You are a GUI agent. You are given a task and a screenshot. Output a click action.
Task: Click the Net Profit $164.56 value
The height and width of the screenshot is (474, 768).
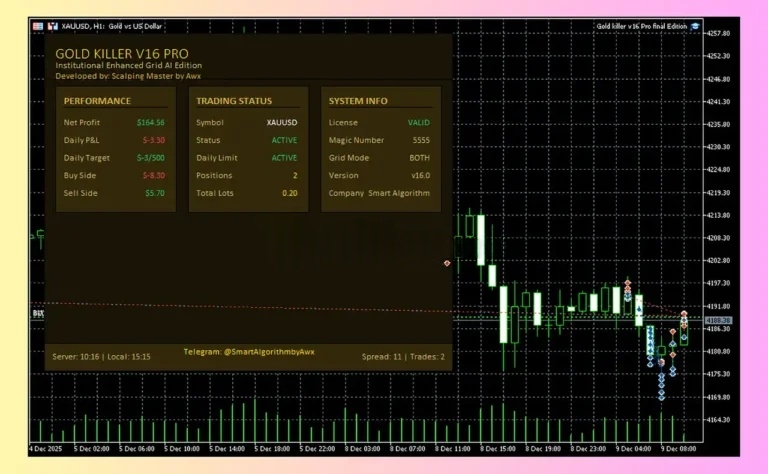[x=151, y=122]
